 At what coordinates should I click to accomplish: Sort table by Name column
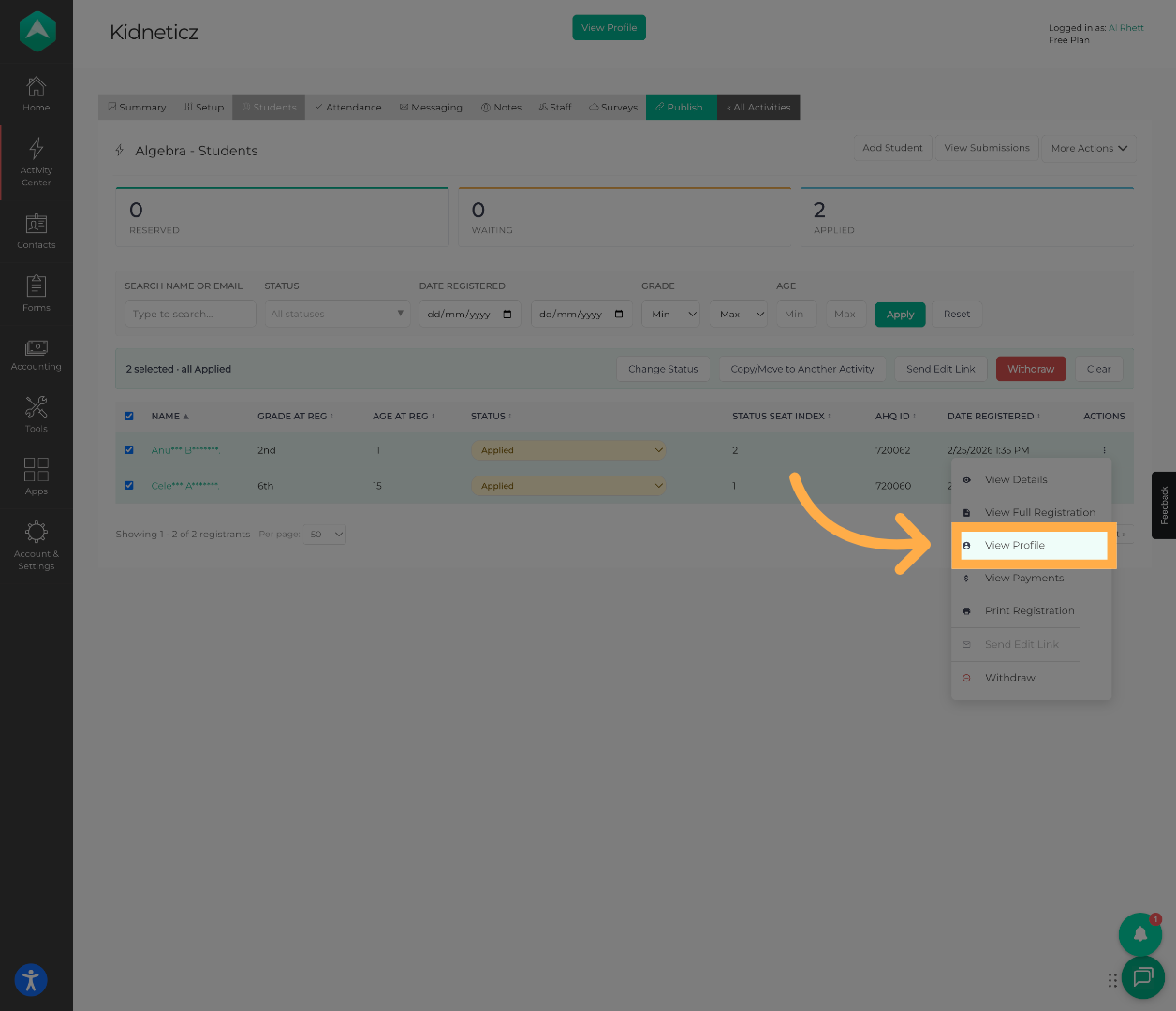pos(169,416)
